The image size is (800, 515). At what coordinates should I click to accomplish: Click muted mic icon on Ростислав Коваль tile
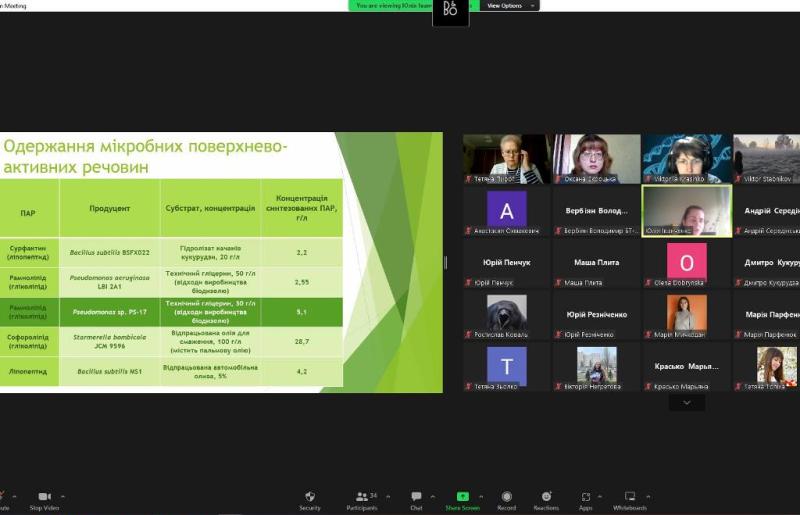(x=468, y=334)
